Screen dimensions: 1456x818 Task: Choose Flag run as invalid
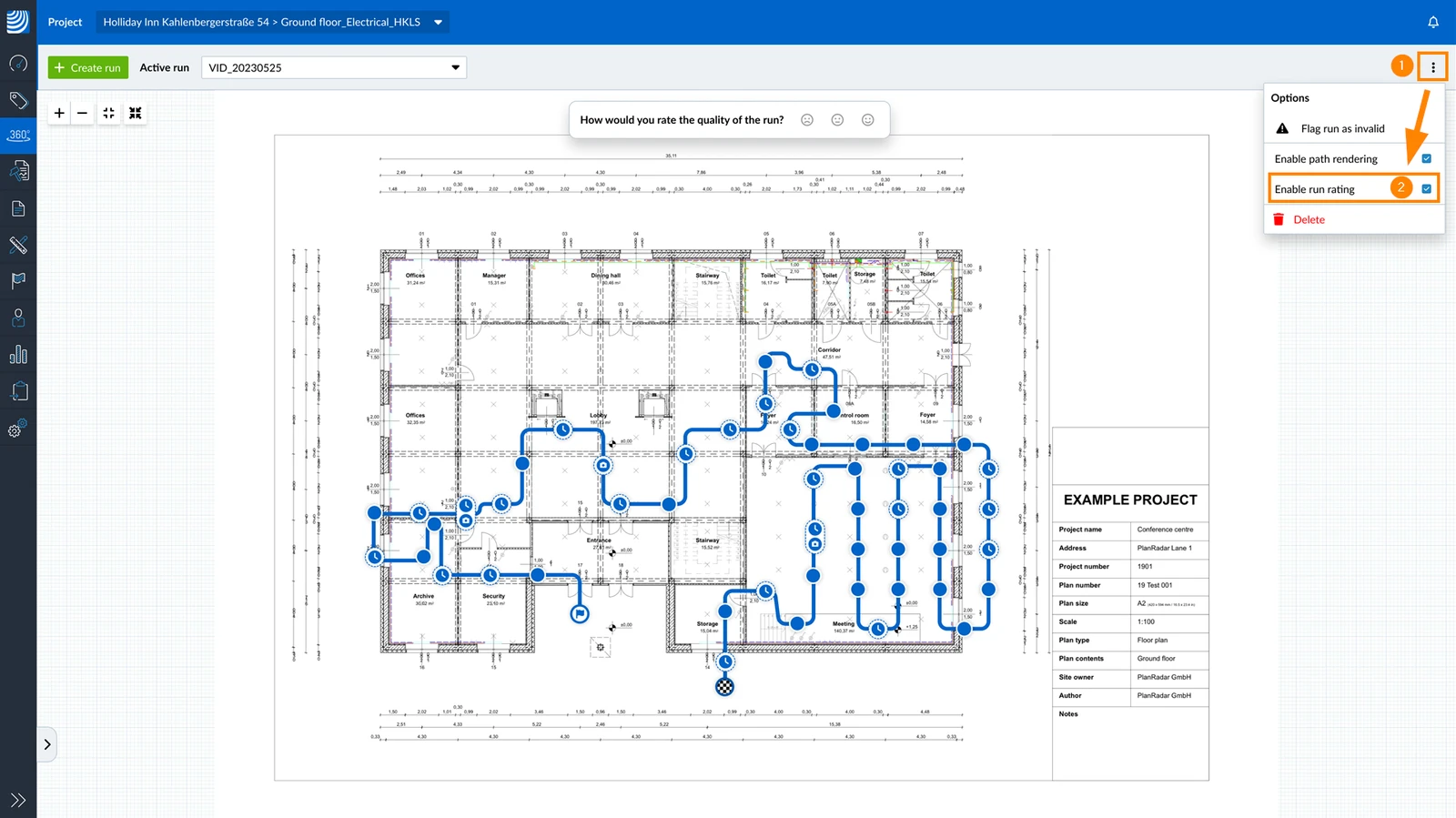point(1342,128)
